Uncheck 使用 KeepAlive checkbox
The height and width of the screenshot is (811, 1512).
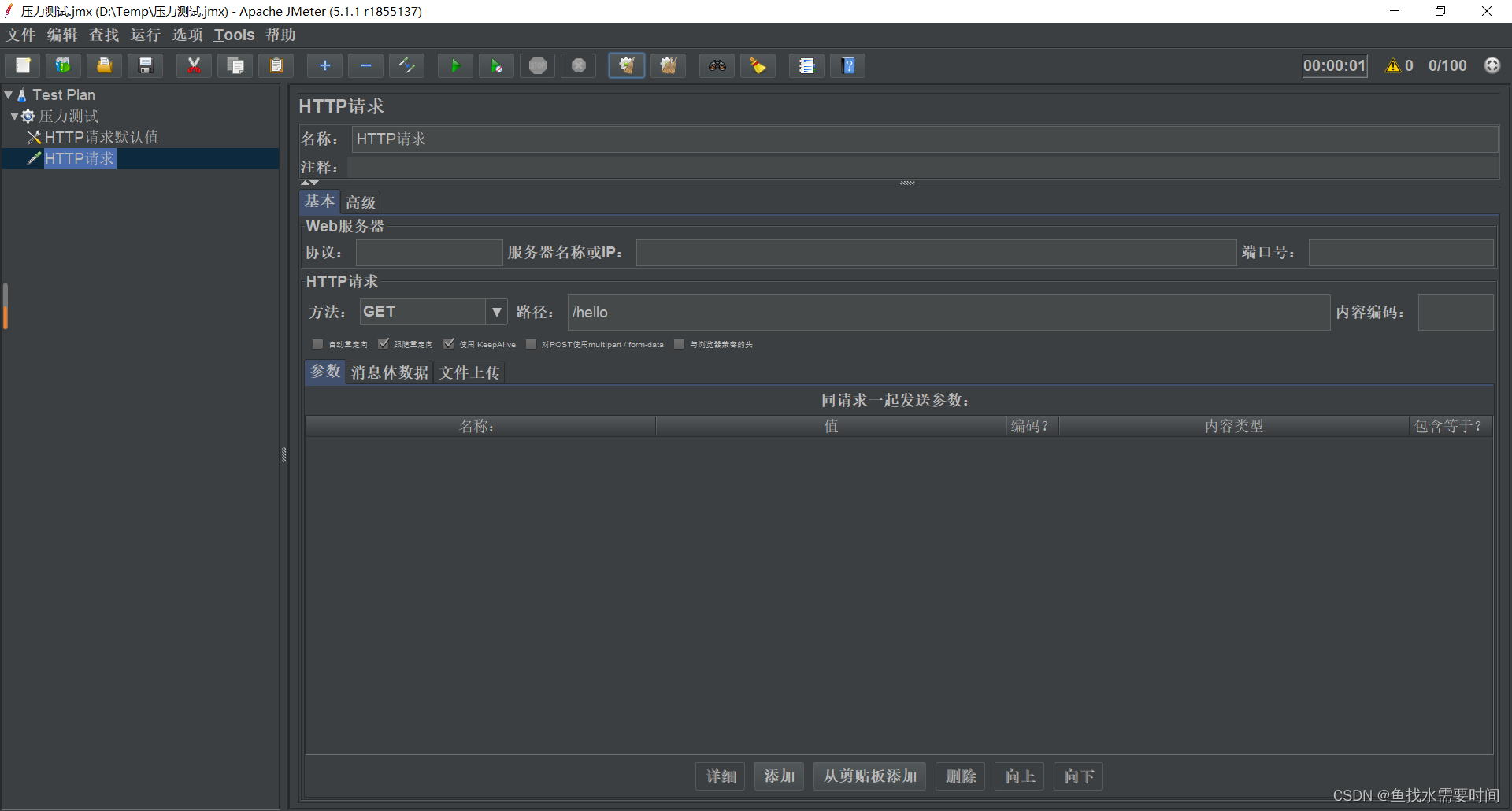pyautogui.click(x=448, y=344)
